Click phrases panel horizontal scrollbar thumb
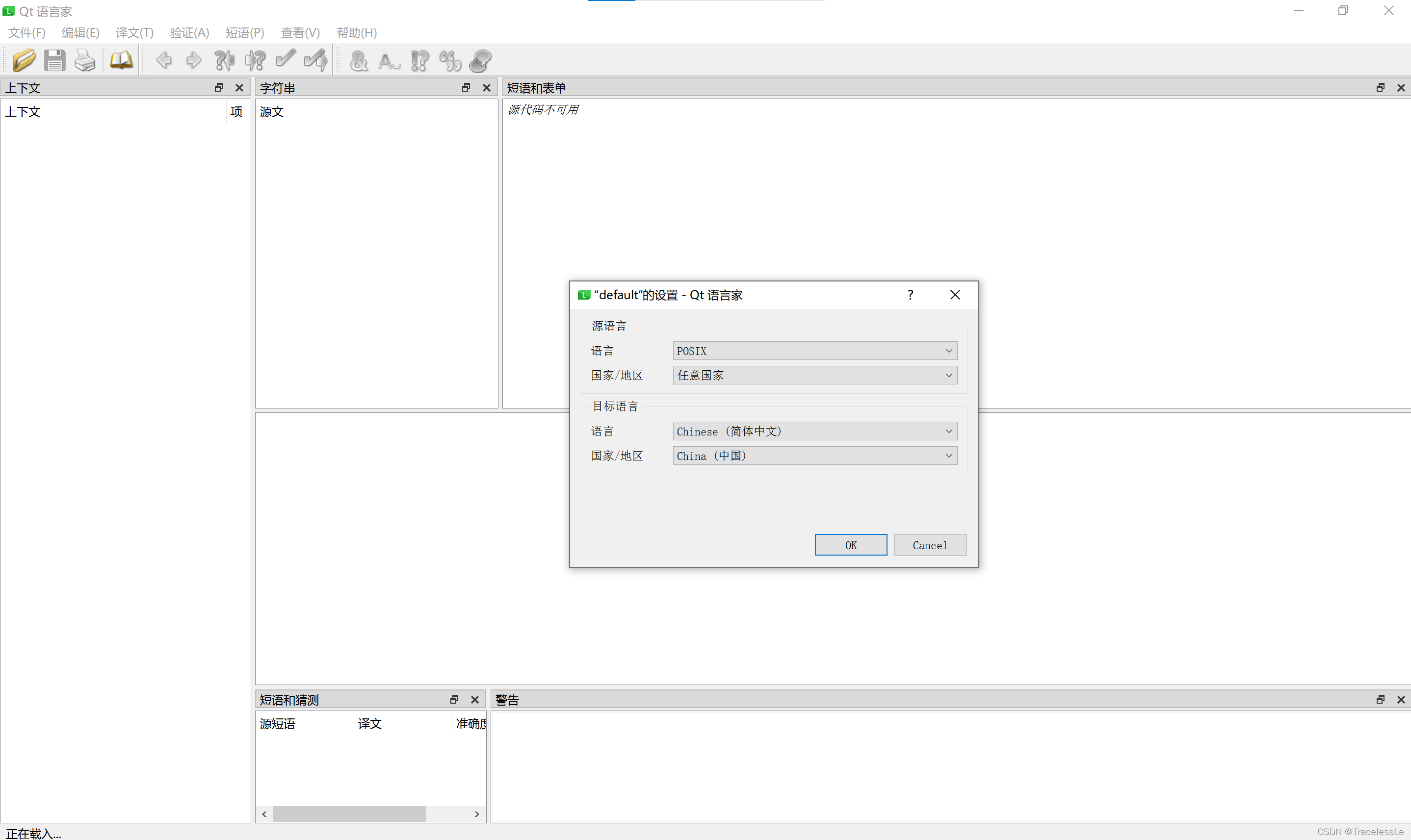Image resolution: width=1411 pixels, height=840 pixels. pos(349,814)
